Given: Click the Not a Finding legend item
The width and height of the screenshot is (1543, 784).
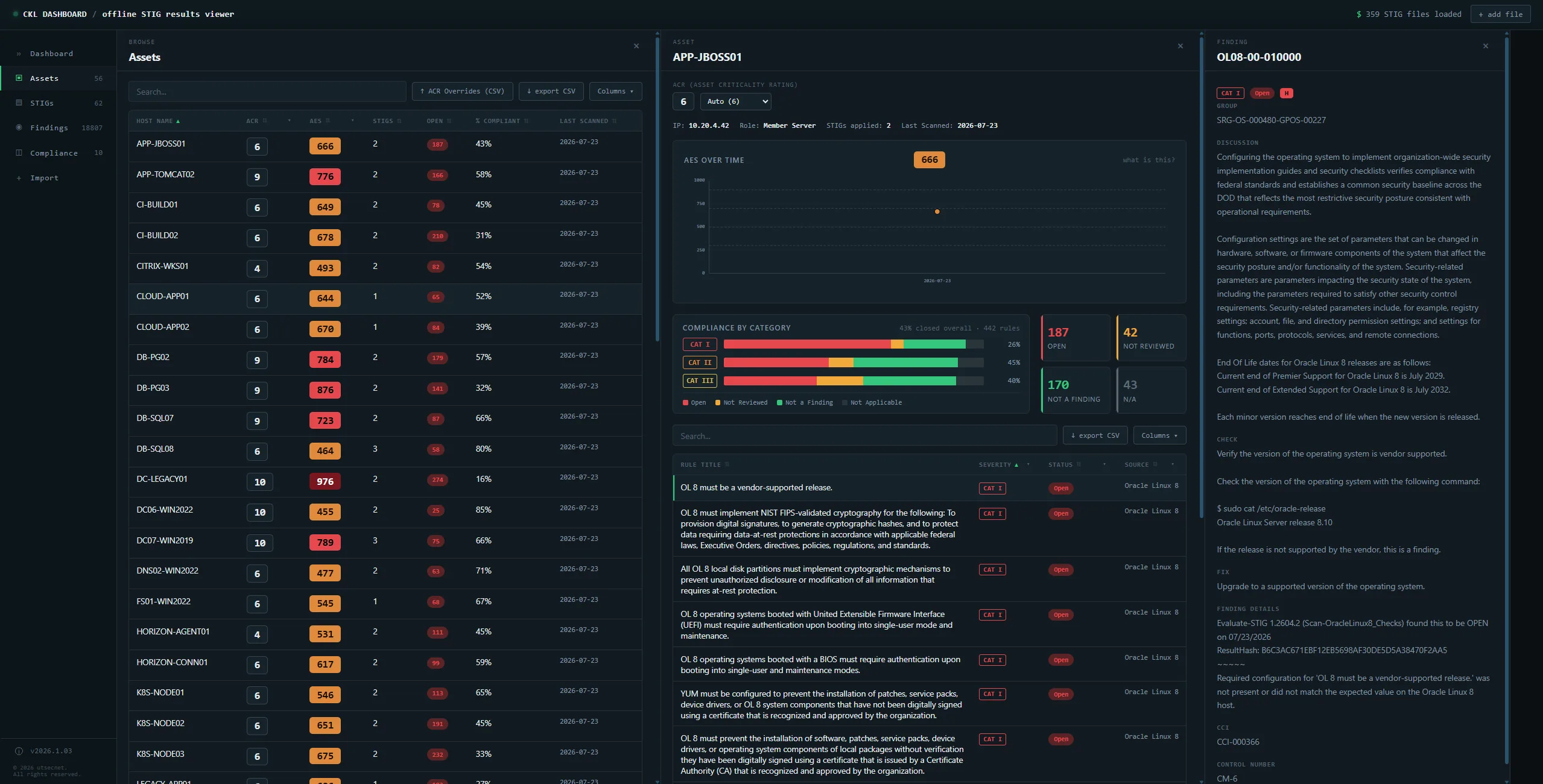Looking at the screenshot, I should [805, 402].
